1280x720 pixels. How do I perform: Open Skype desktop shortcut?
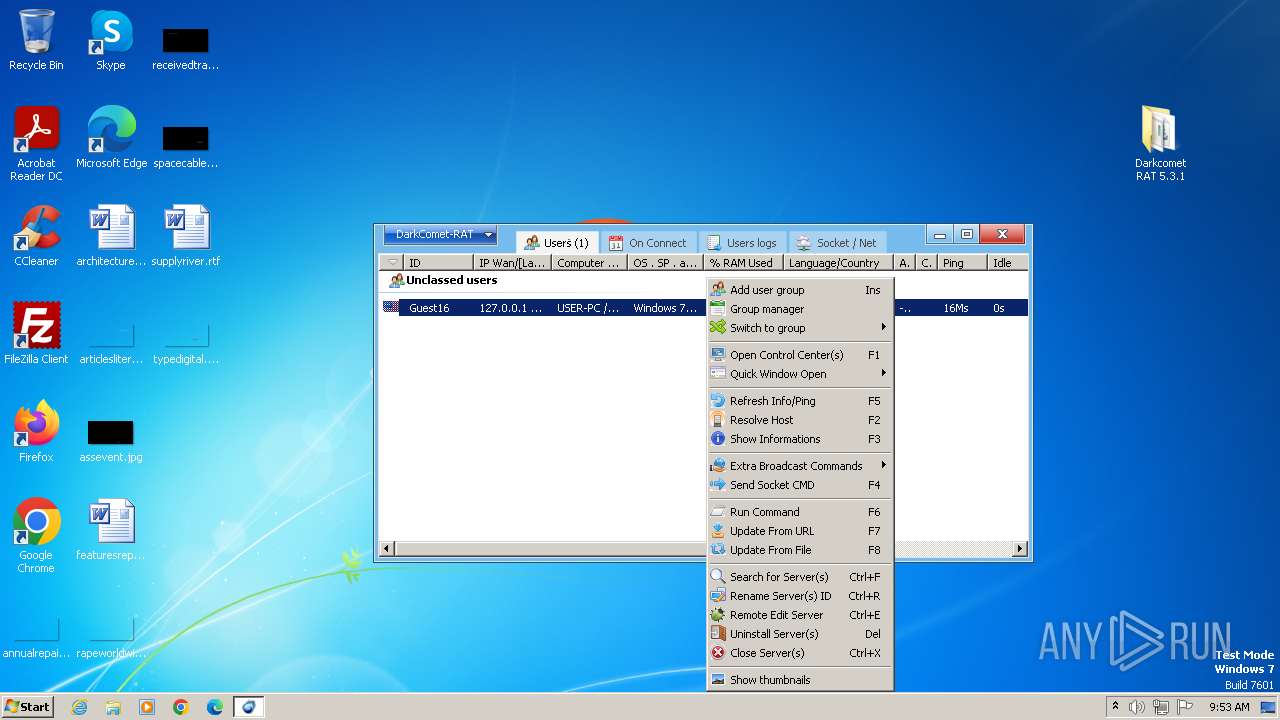[x=111, y=40]
